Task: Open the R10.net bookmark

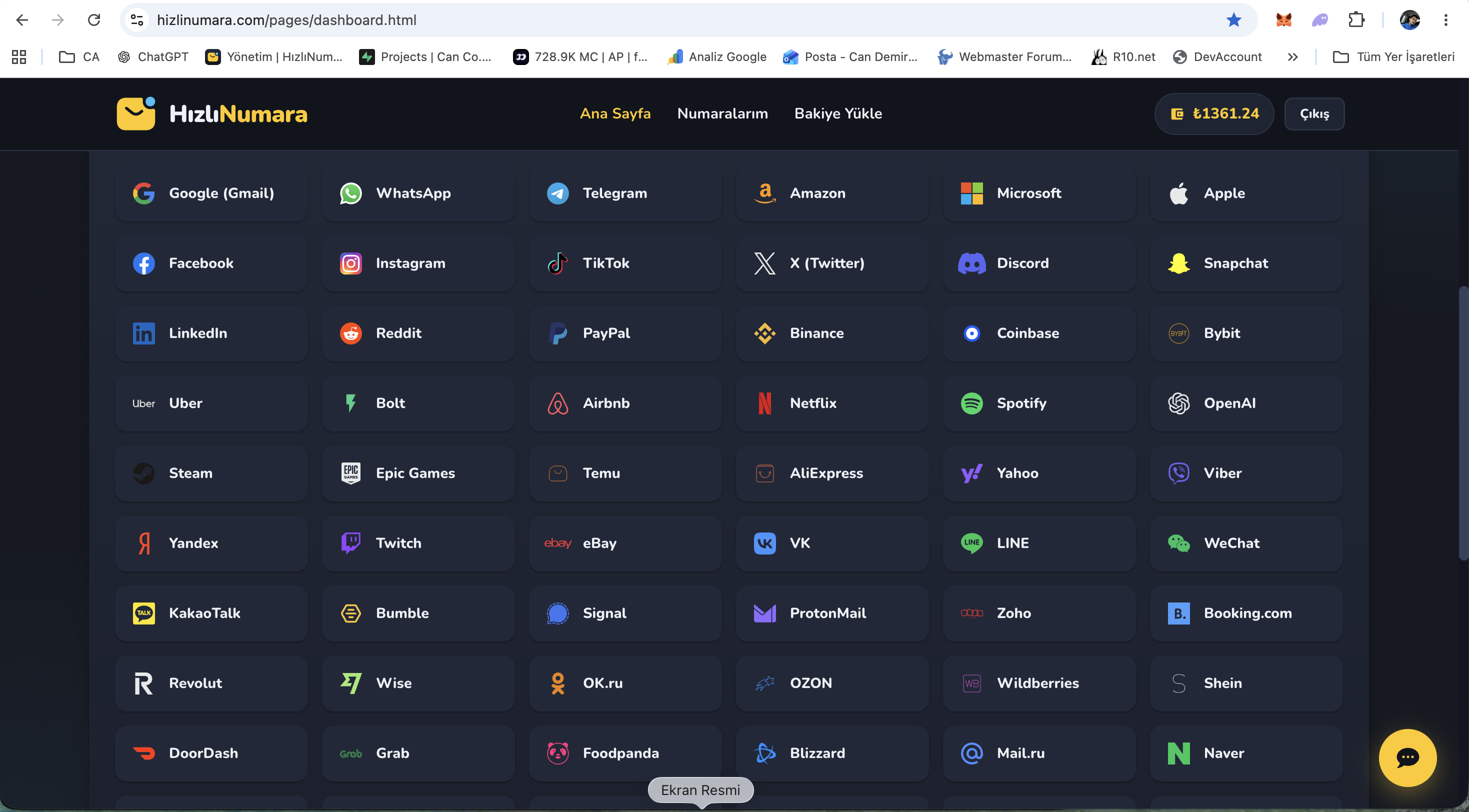Action: point(1123,57)
